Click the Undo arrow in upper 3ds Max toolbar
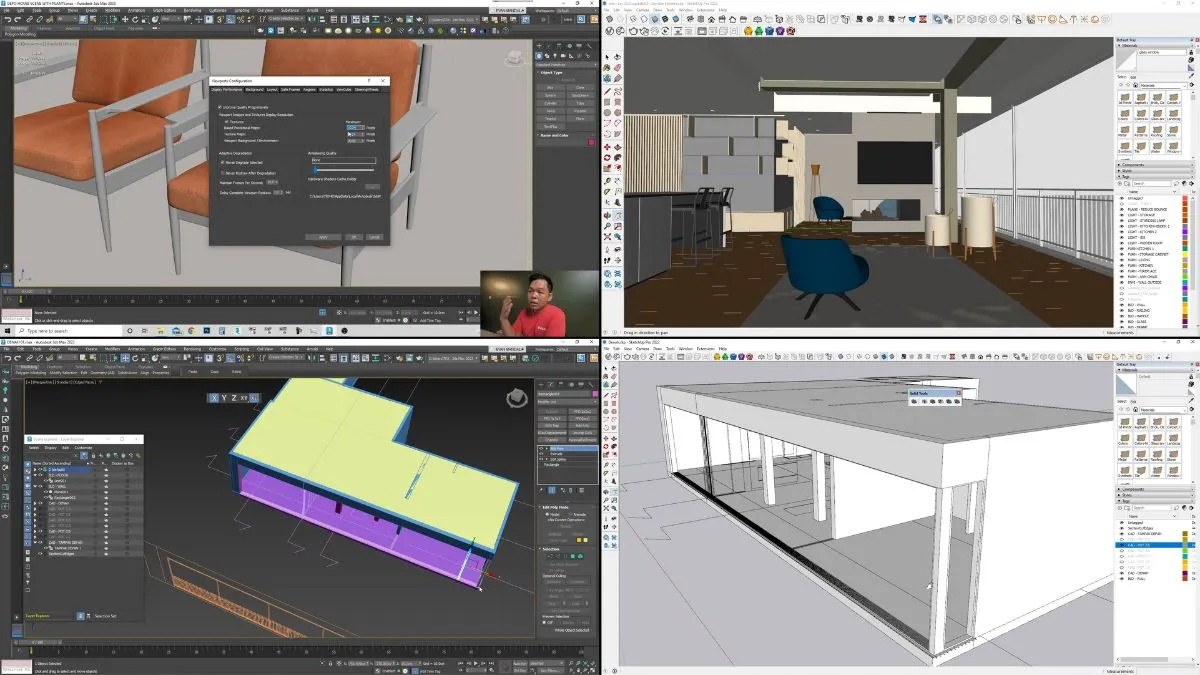Image resolution: width=1200 pixels, height=675 pixels. click(8, 20)
